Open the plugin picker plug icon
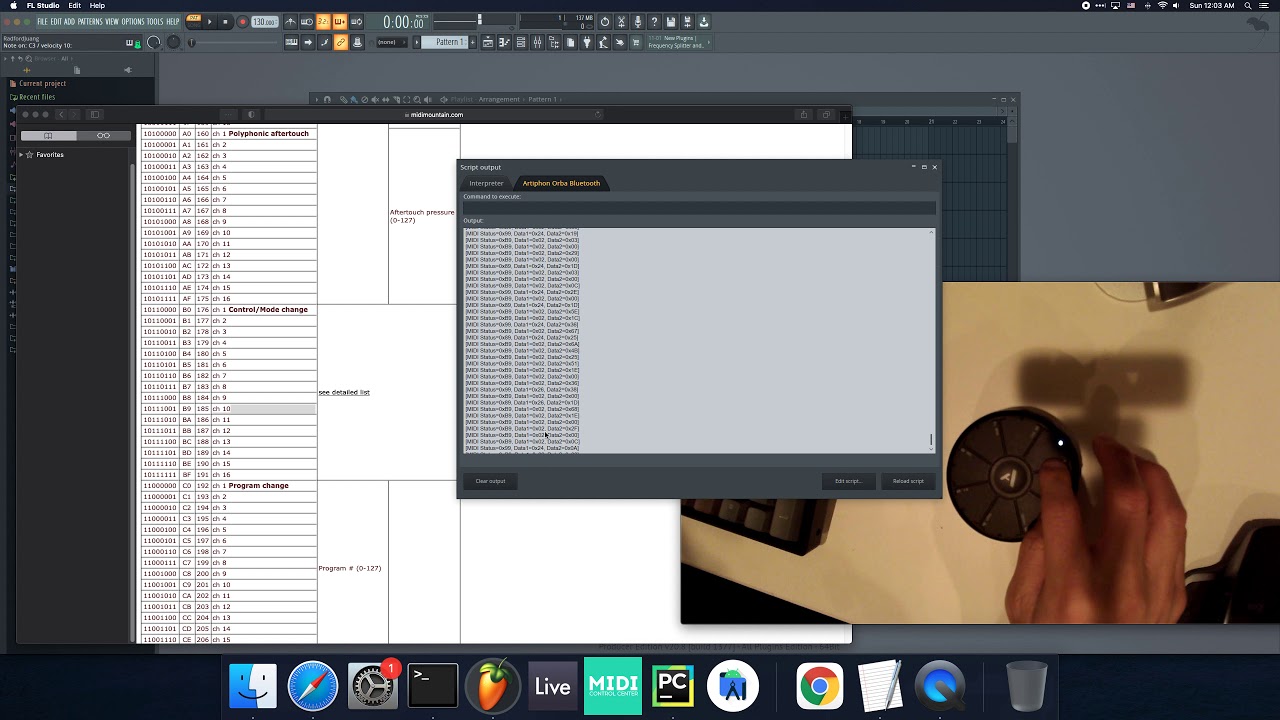1280x720 pixels. pyautogui.click(x=587, y=42)
